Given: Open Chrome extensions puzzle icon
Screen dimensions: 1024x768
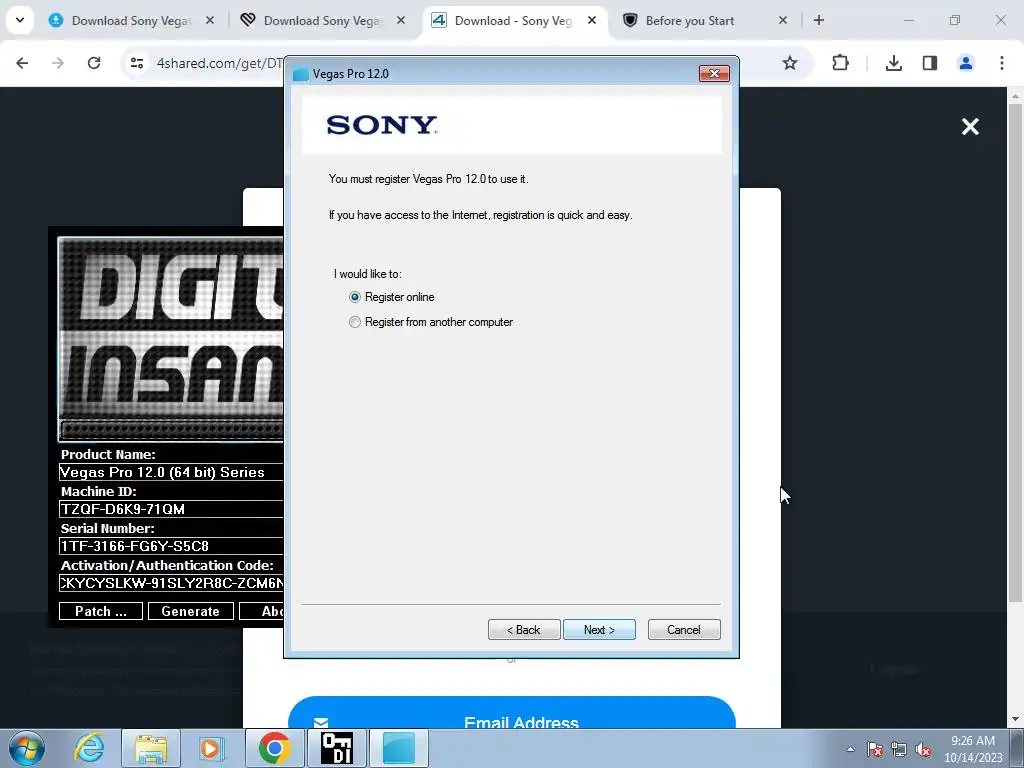Looking at the screenshot, I should (x=840, y=63).
